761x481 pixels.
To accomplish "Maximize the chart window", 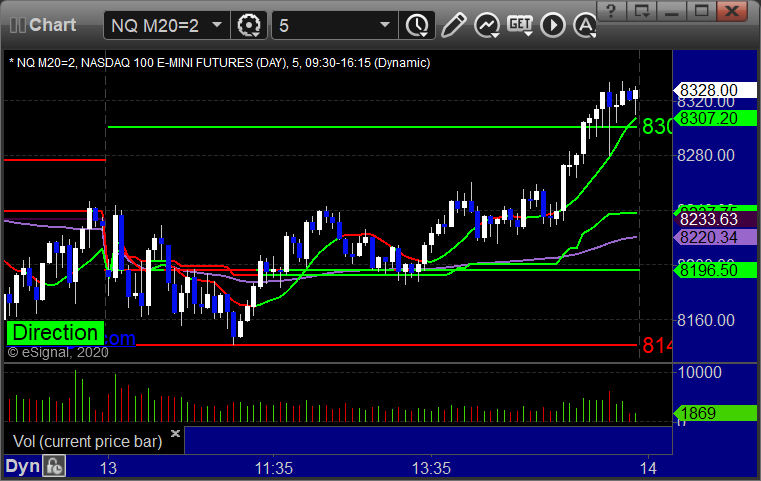I will [x=701, y=11].
